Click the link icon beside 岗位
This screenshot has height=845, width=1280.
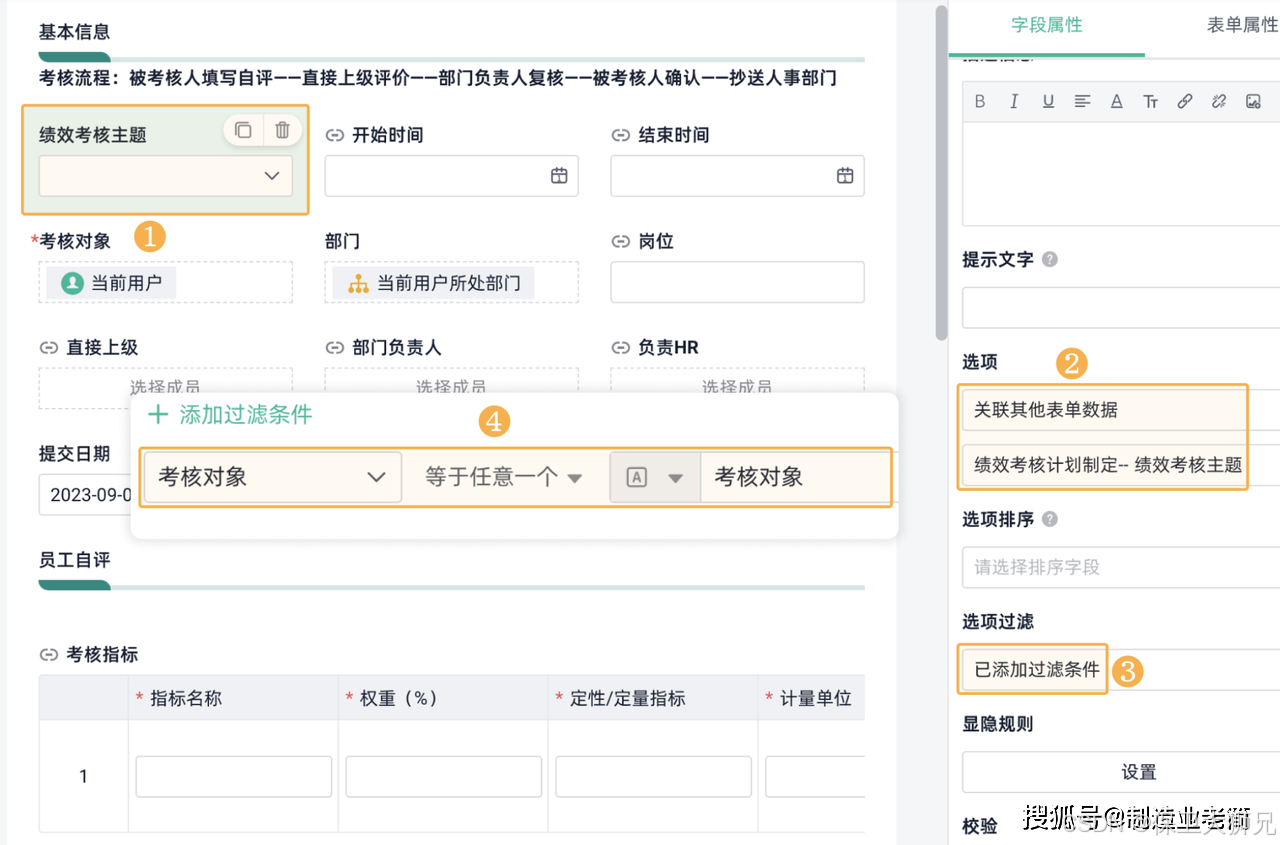621,242
